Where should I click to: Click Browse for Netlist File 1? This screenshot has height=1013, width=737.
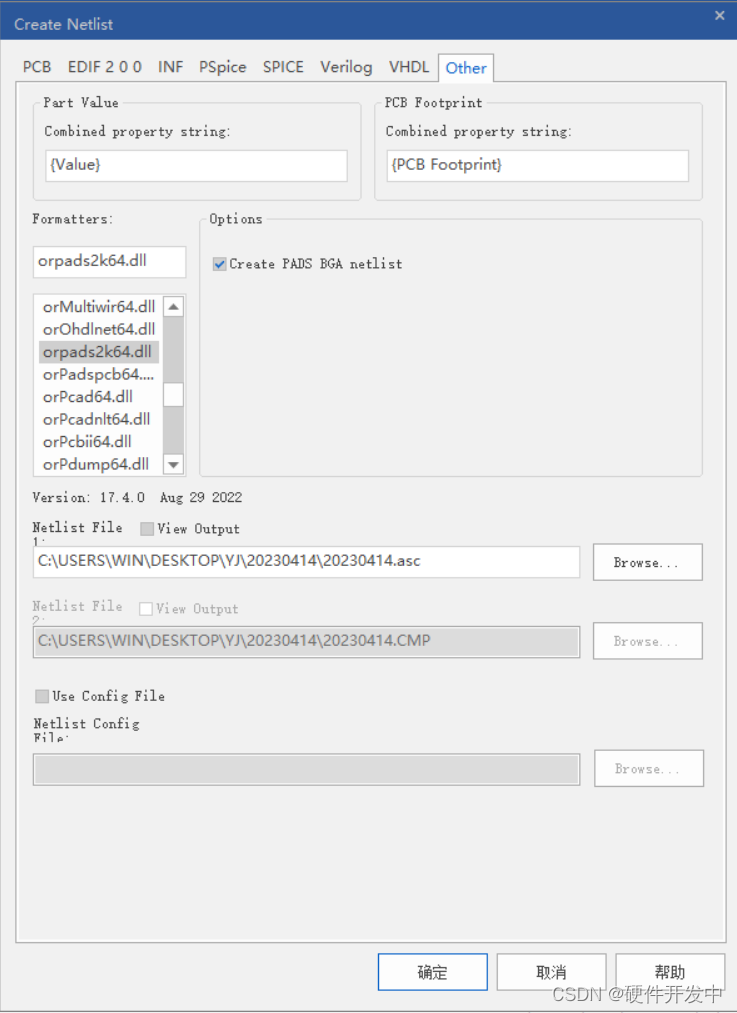(647, 563)
